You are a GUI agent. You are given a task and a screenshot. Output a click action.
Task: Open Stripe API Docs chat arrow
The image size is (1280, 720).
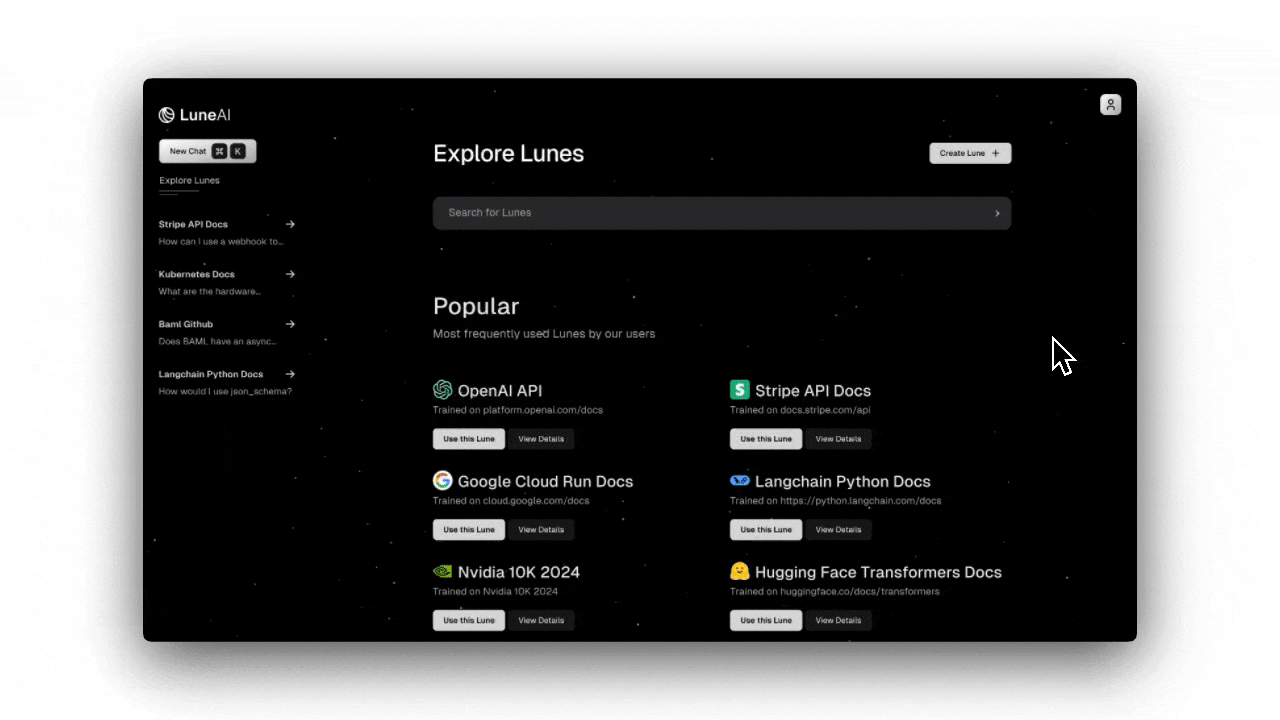click(290, 224)
